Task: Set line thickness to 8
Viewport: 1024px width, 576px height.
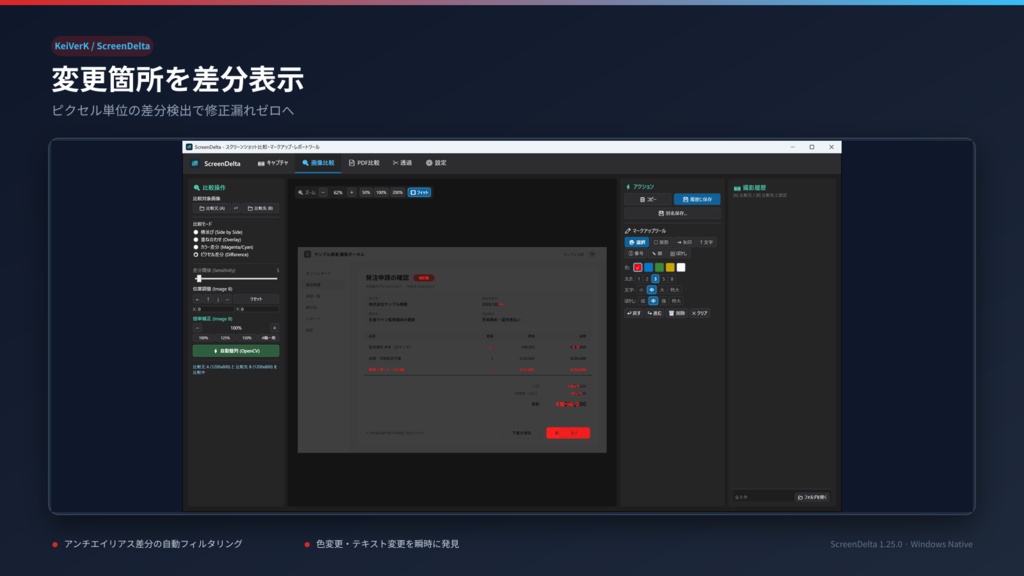Action: [x=671, y=279]
